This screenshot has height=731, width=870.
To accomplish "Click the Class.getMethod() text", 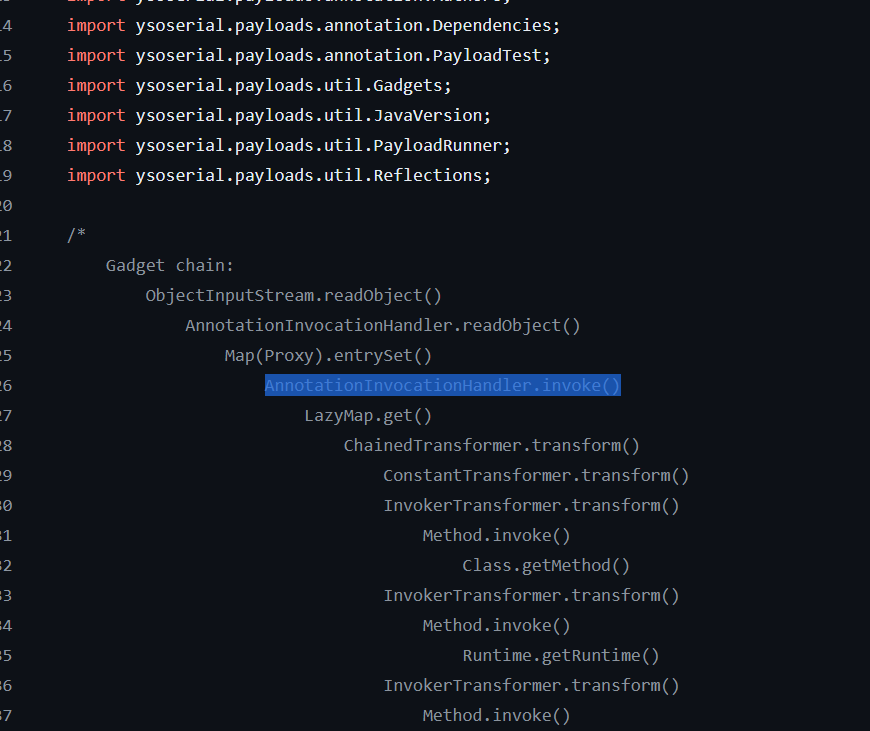I will point(545,566).
